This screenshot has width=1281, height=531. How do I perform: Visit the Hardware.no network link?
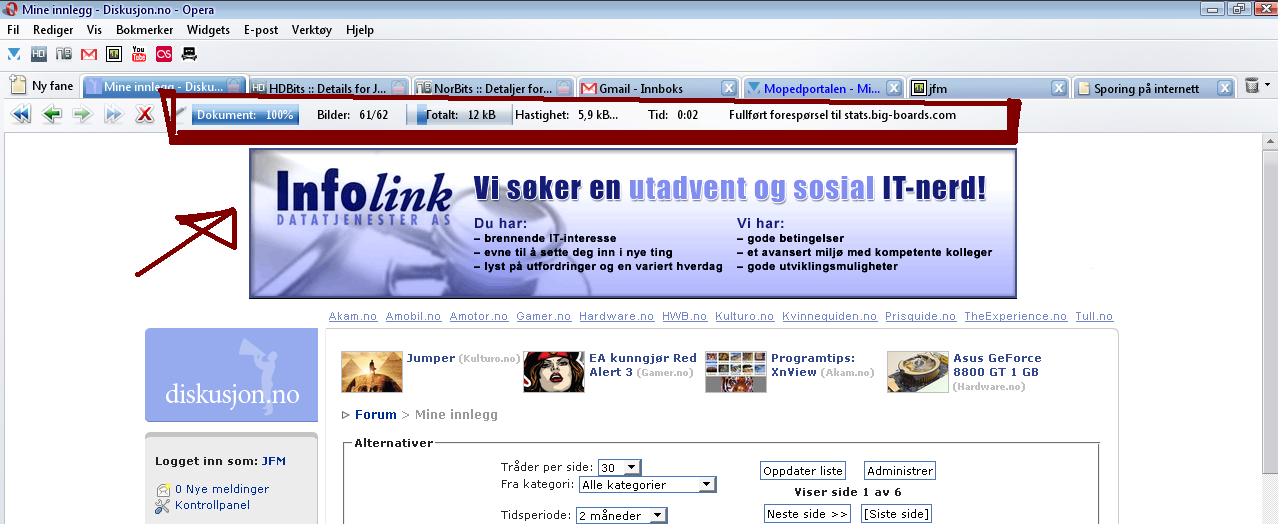click(616, 316)
